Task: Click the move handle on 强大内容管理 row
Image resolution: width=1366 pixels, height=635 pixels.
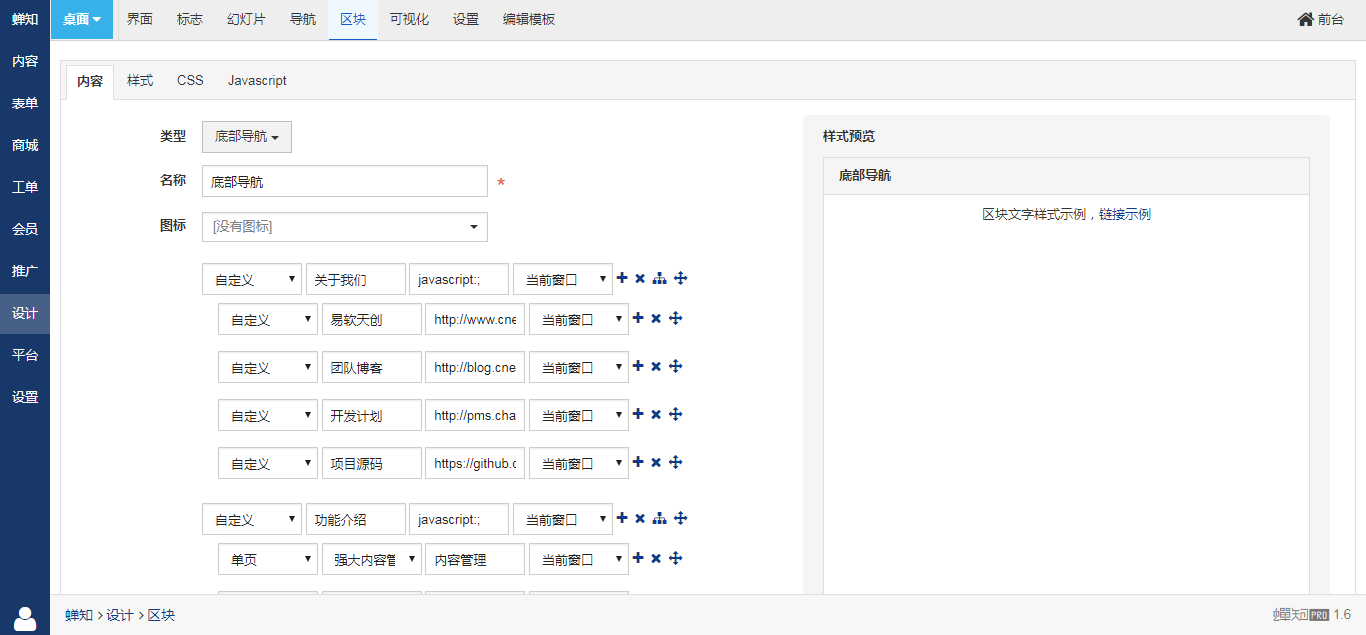Action: [x=675, y=558]
